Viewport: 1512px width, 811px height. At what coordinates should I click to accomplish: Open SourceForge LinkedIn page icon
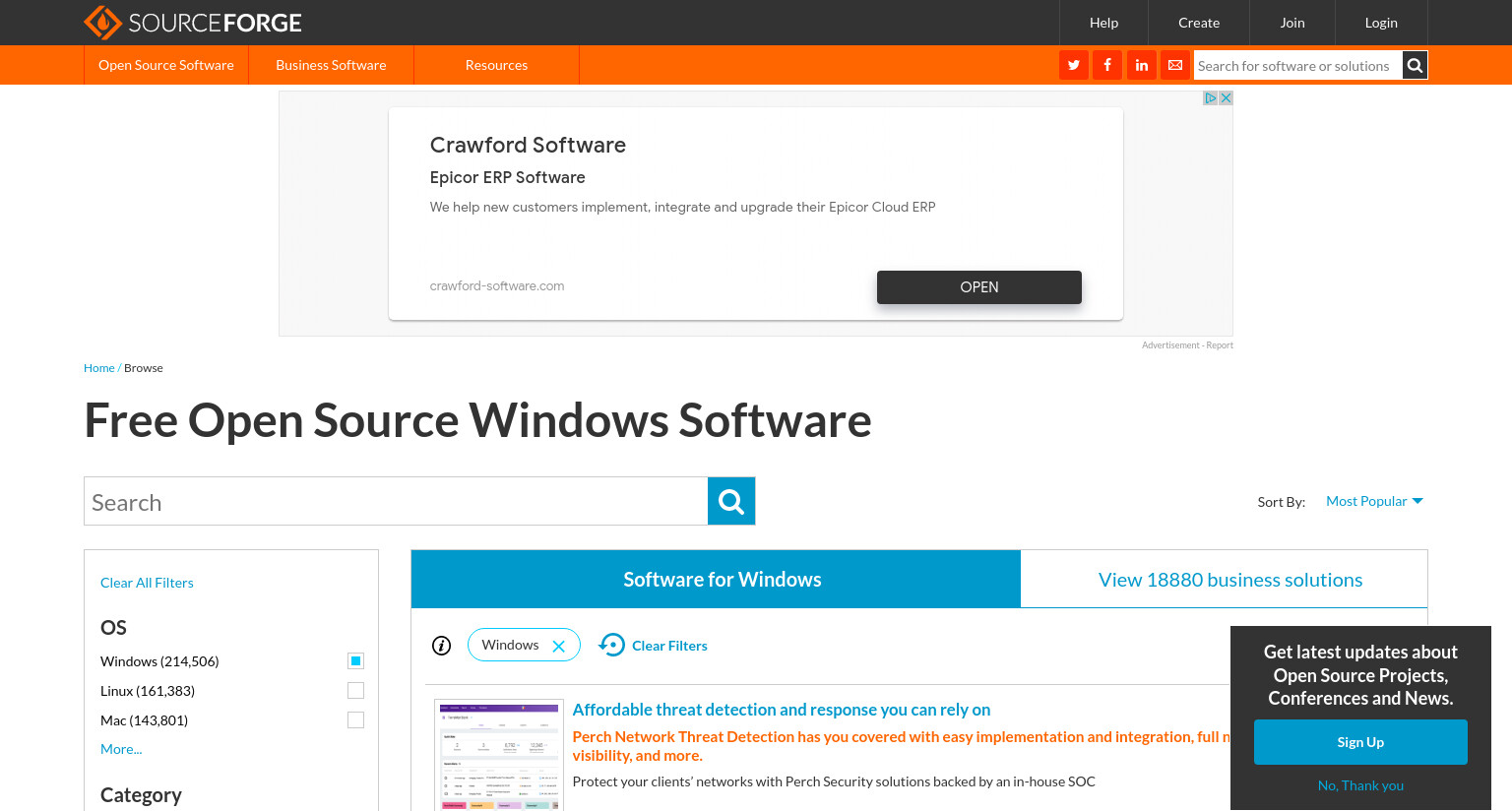click(x=1142, y=65)
